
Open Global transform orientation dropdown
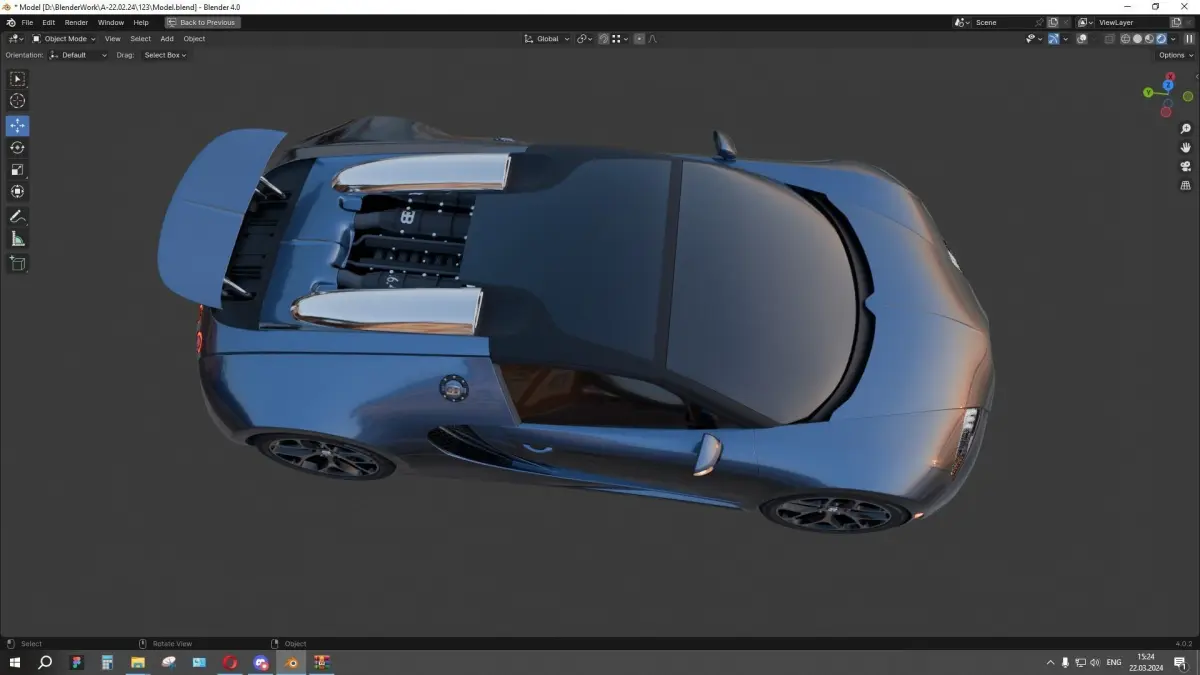(547, 39)
